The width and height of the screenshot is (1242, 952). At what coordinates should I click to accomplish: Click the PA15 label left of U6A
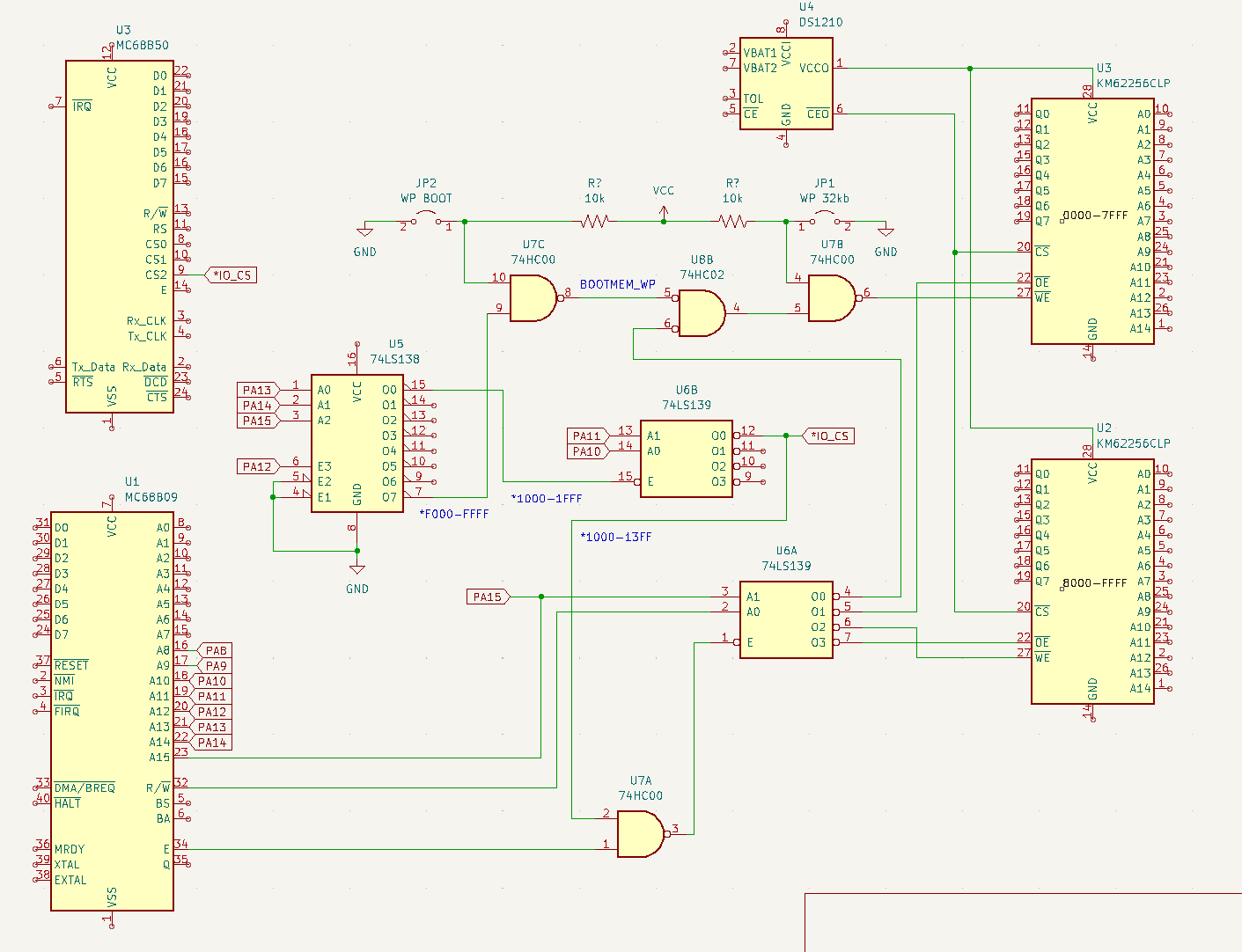tap(488, 597)
